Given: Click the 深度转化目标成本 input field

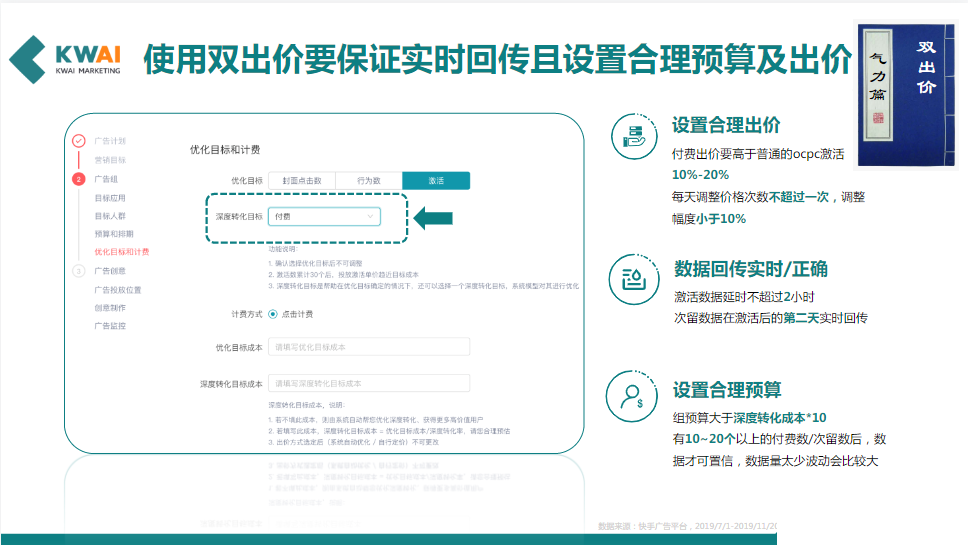Looking at the screenshot, I should pos(369,383).
